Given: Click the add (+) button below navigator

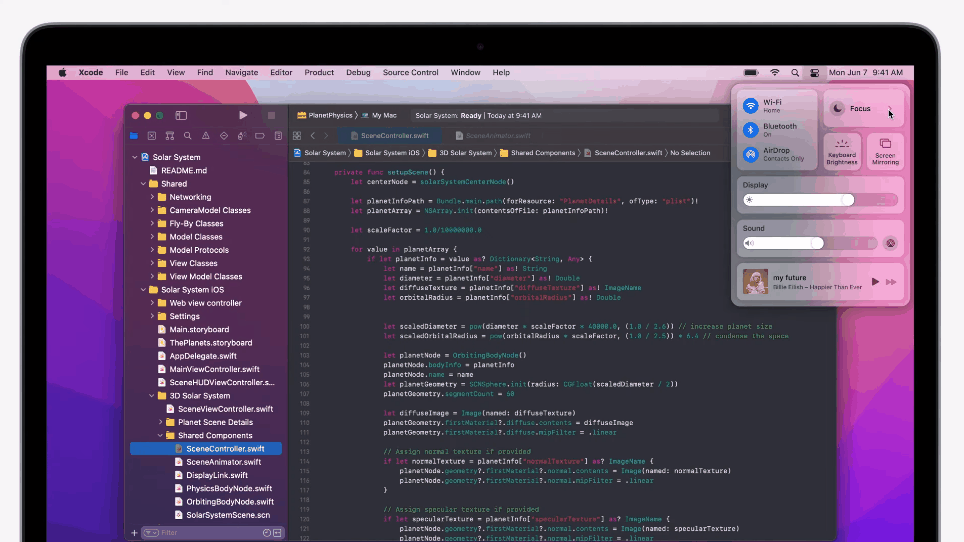Looking at the screenshot, I should [x=135, y=532].
